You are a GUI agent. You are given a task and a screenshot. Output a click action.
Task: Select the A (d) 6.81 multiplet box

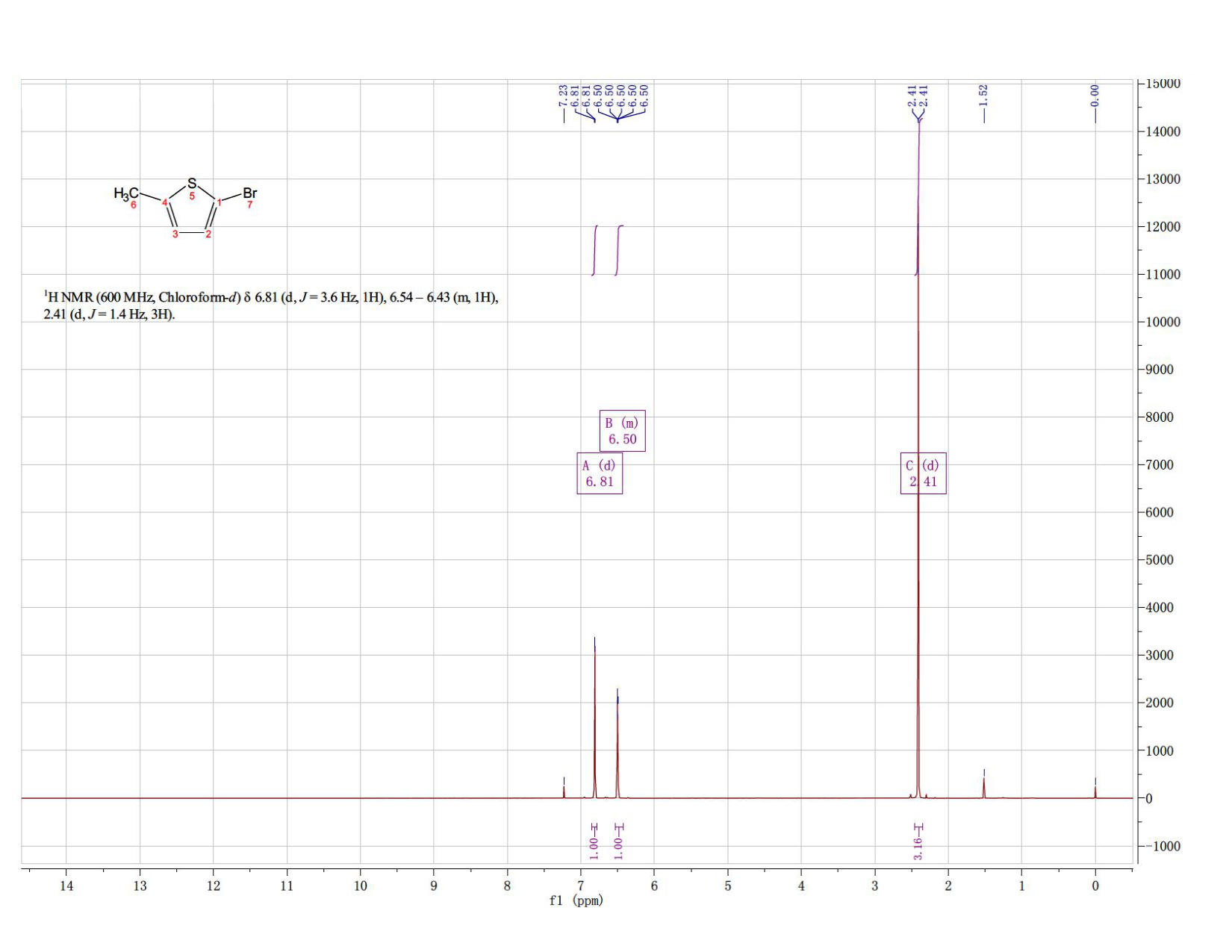tap(600, 473)
